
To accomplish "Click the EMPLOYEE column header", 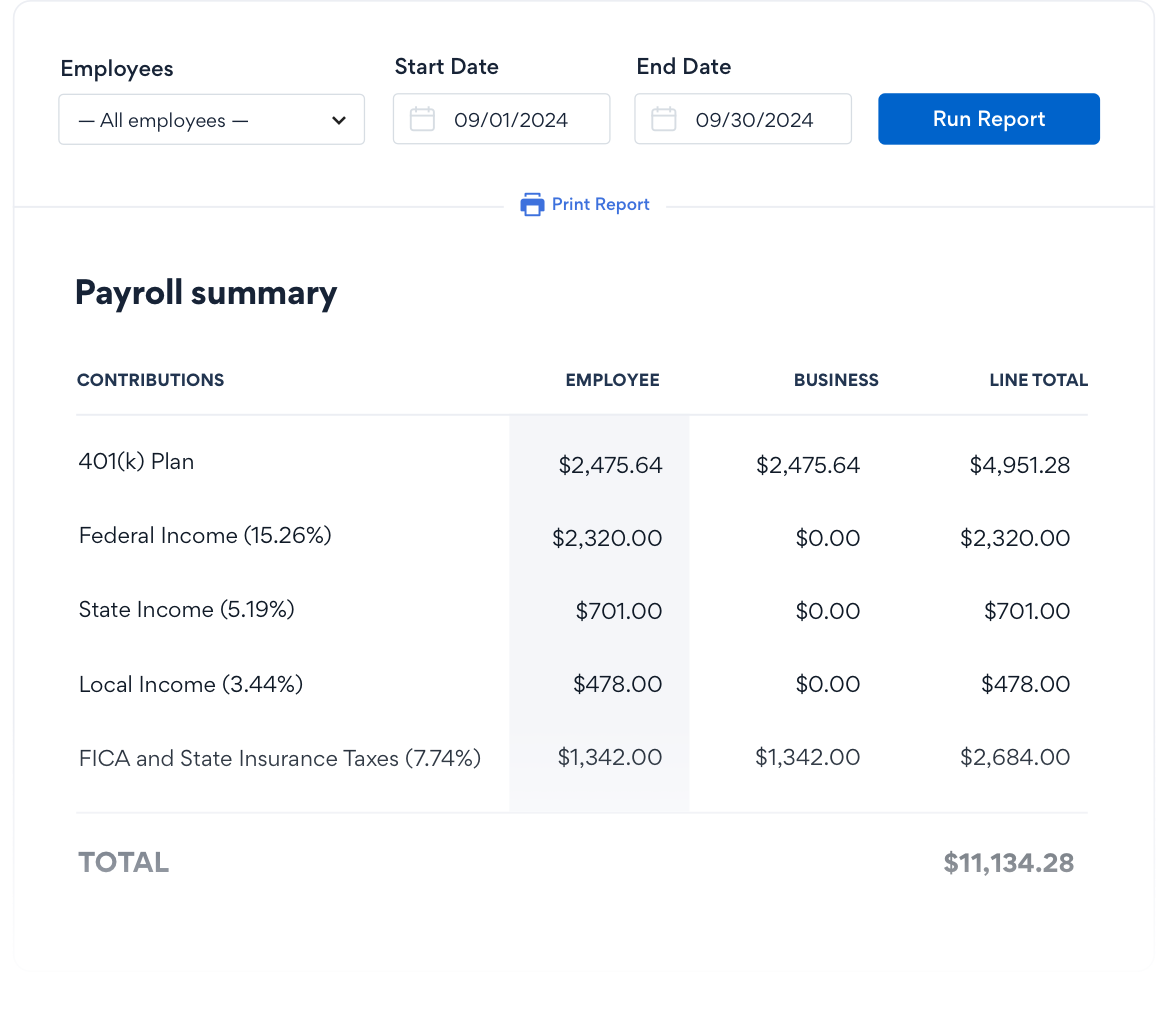I will pos(612,380).
